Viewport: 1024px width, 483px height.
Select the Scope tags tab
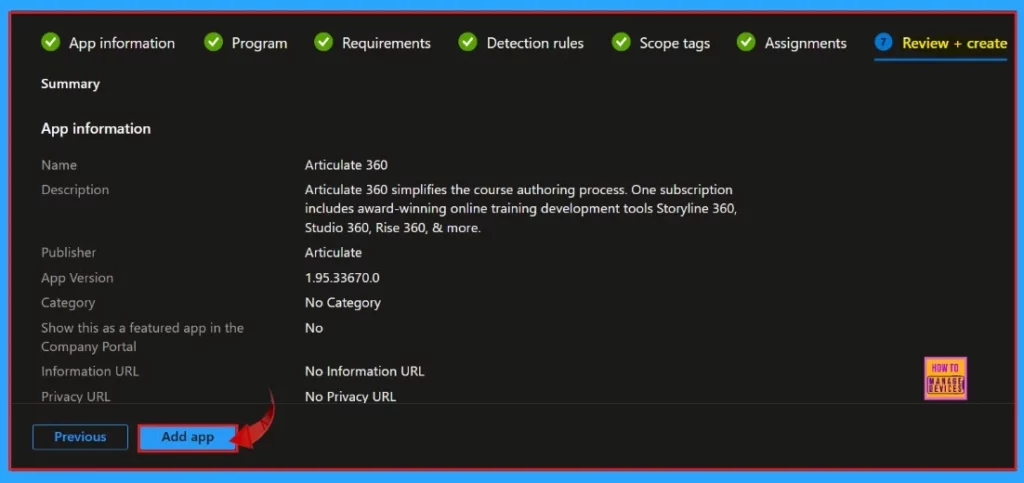coord(675,43)
